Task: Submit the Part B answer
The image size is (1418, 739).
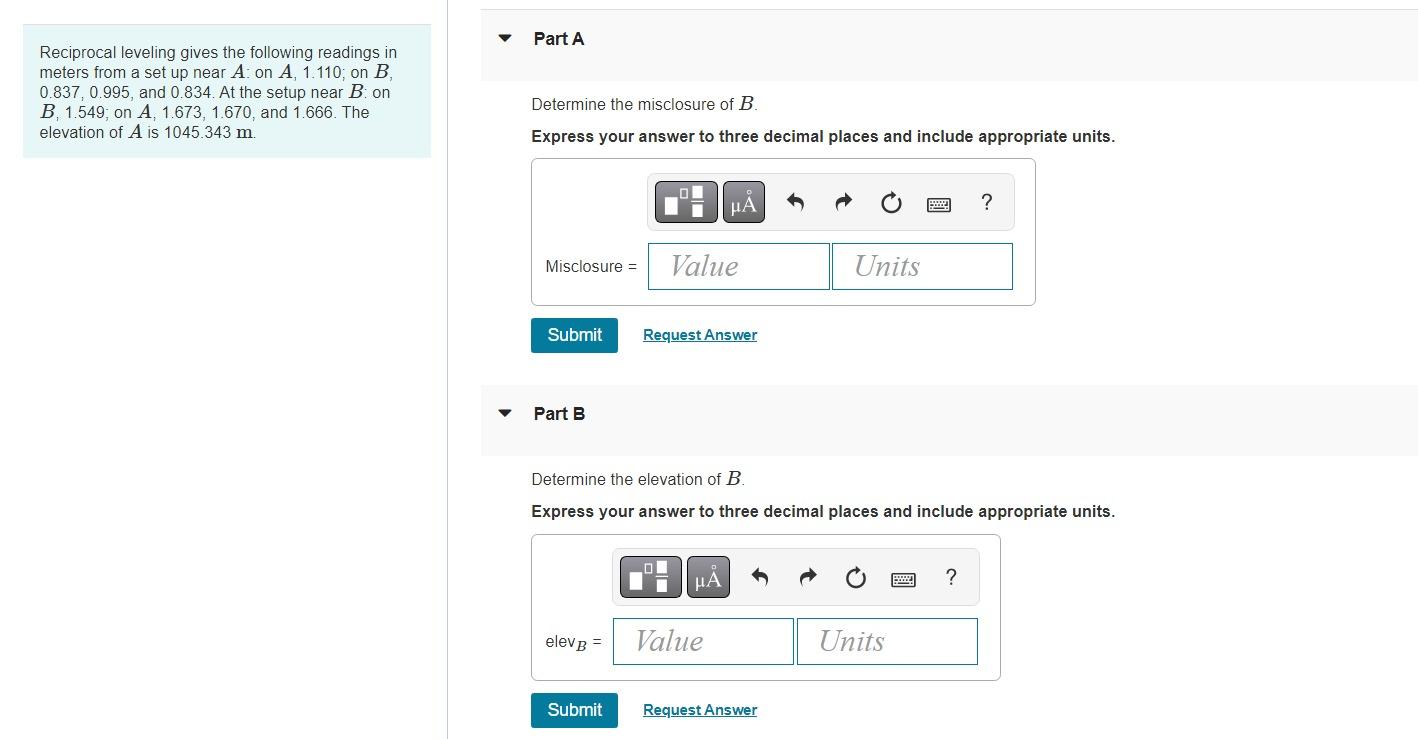Action: click(573, 709)
